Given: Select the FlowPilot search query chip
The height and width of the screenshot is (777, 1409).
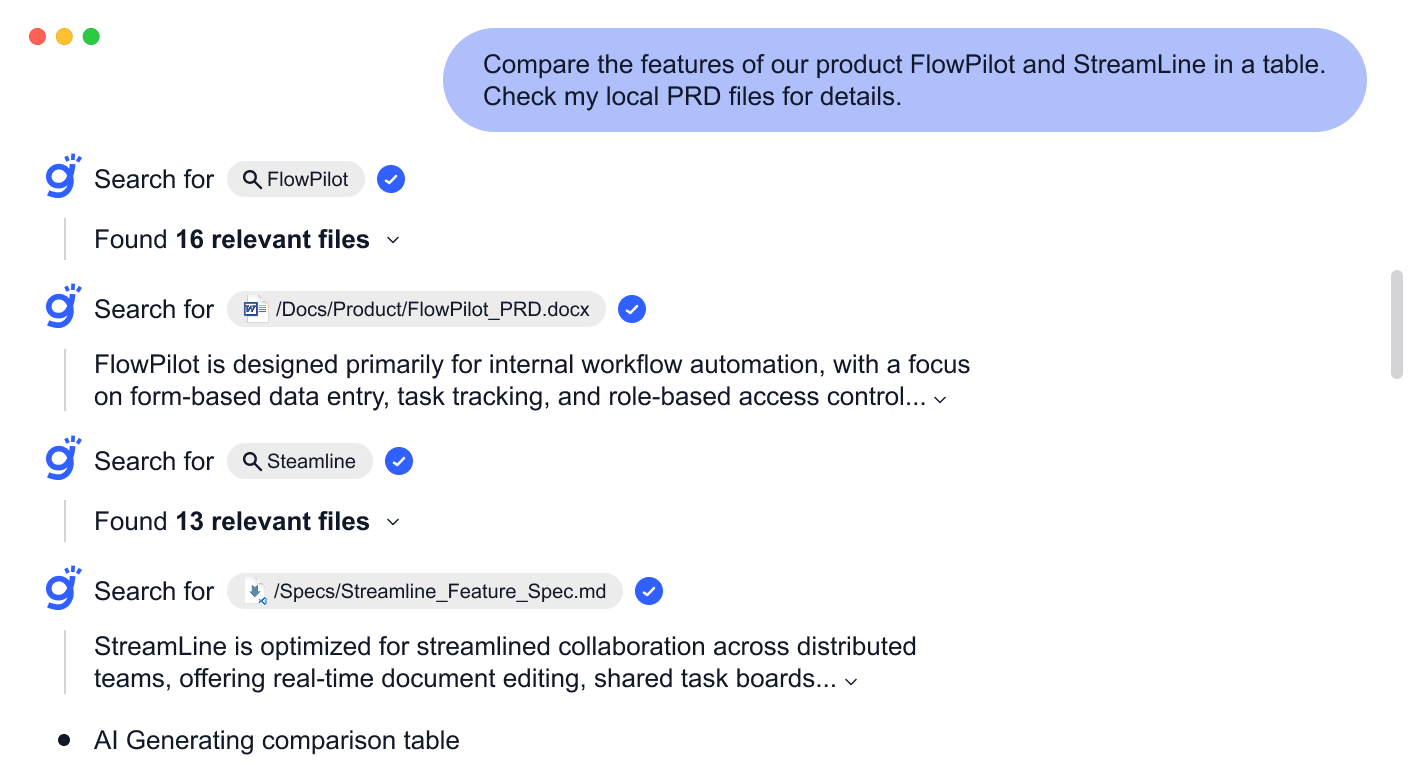Looking at the screenshot, I should coord(295,179).
